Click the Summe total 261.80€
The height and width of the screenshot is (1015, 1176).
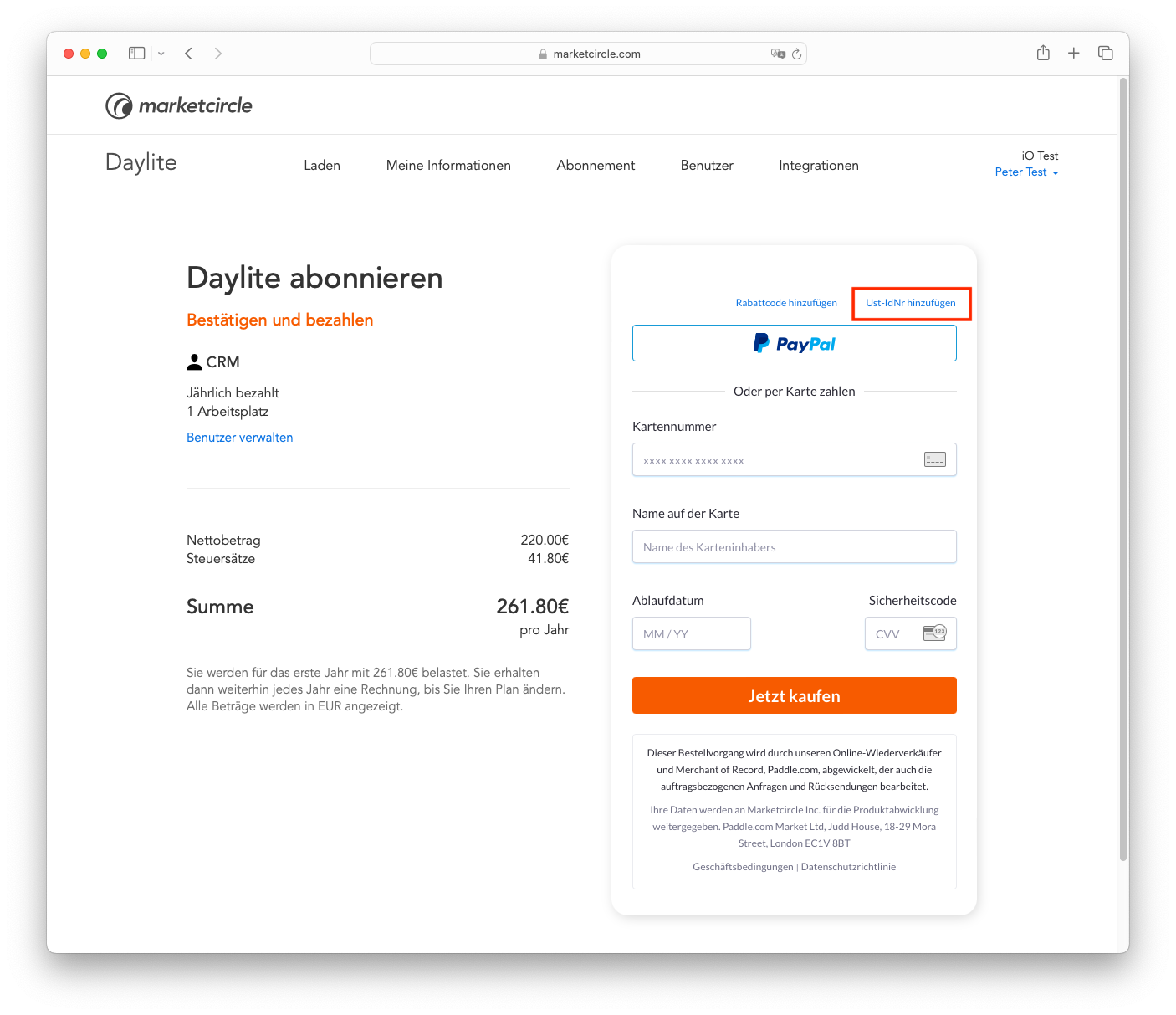pyautogui.click(x=533, y=606)
